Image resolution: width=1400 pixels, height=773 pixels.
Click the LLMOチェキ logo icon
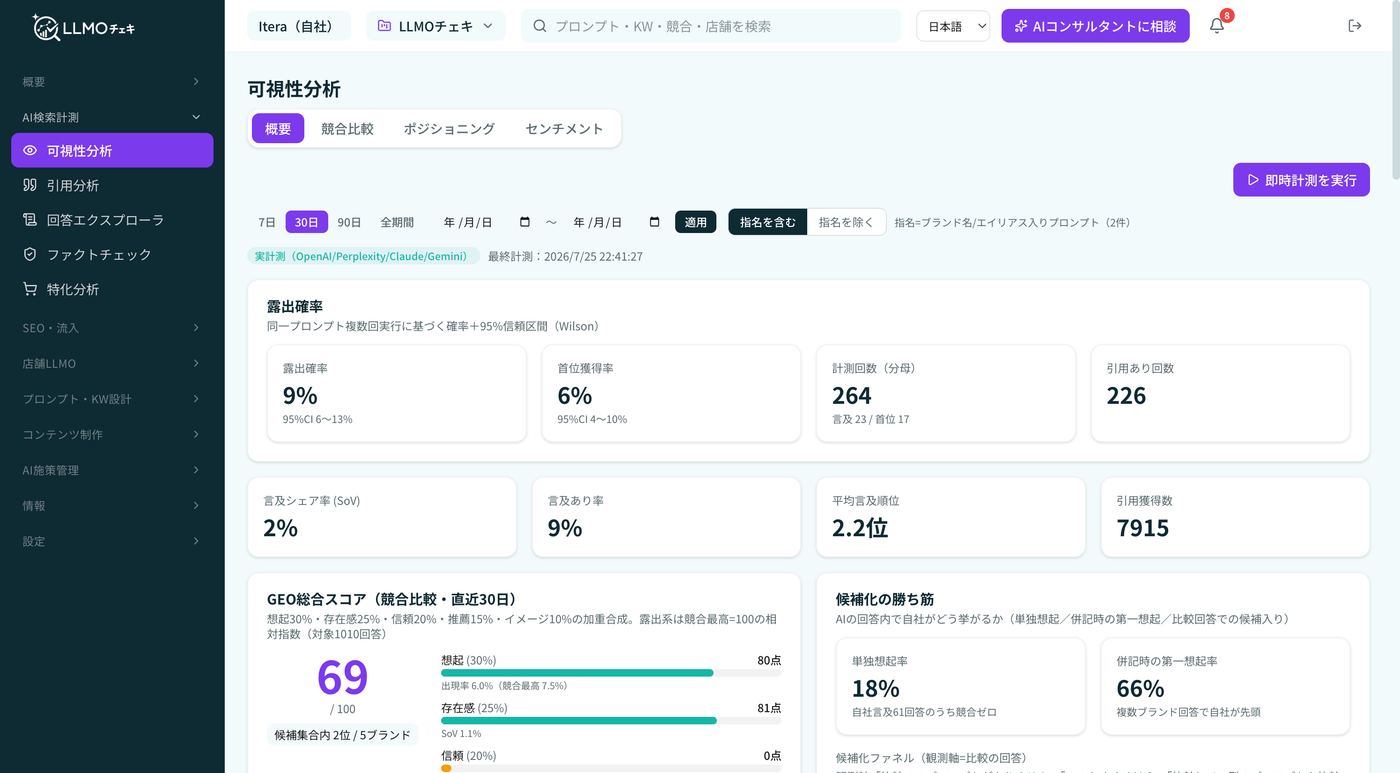45,27
